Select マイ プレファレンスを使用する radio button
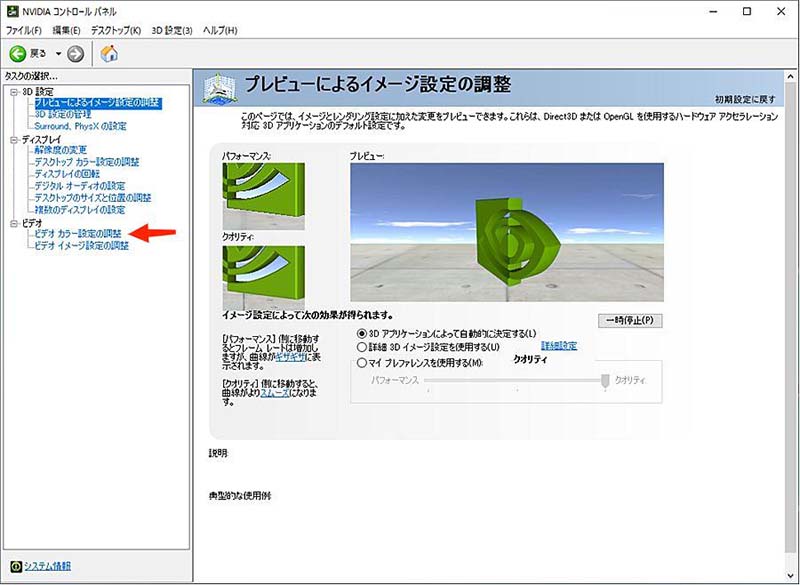Screen dimensions: 800x585 [362, 362]
